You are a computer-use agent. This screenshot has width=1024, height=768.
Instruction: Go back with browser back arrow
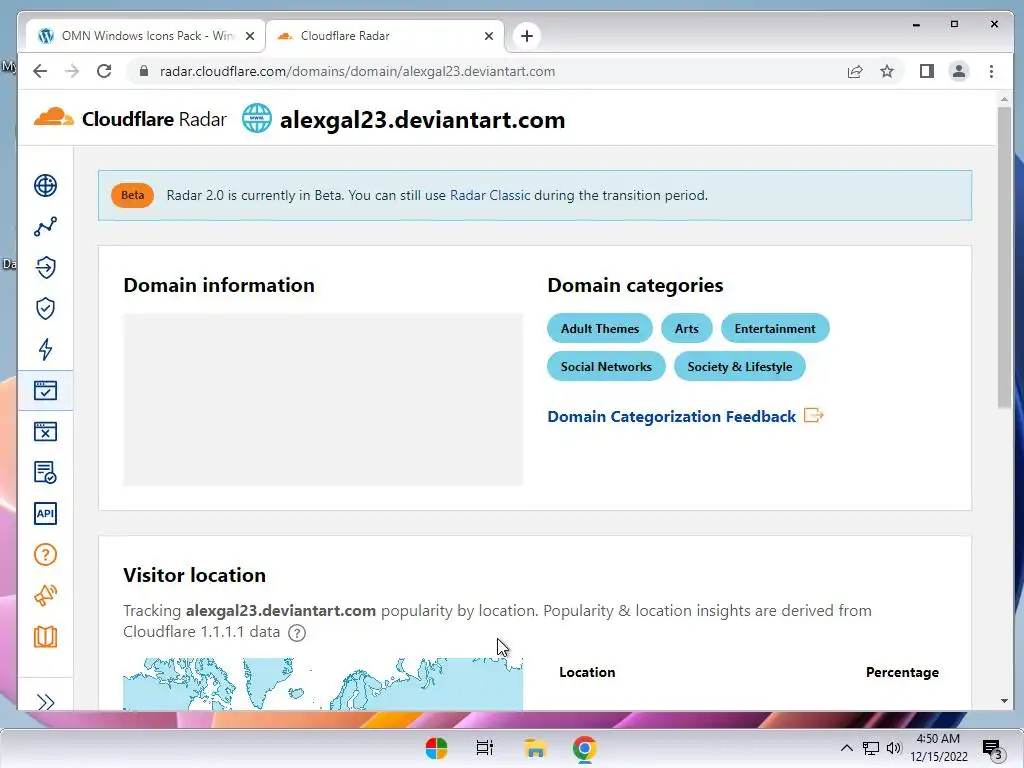[x=40, y=71]
